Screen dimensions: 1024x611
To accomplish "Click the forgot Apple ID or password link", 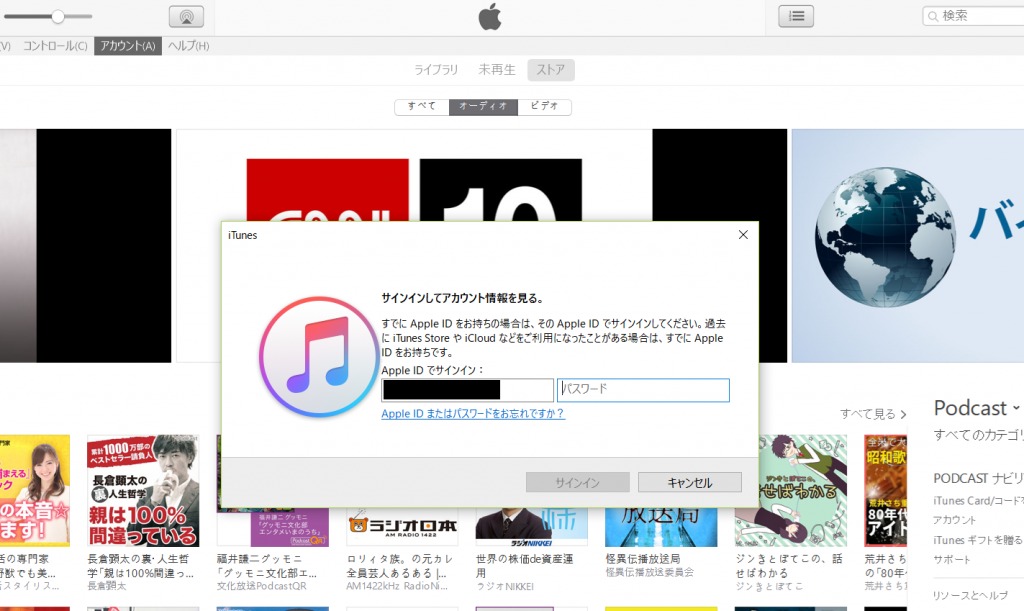I will [x=473, y=414].
